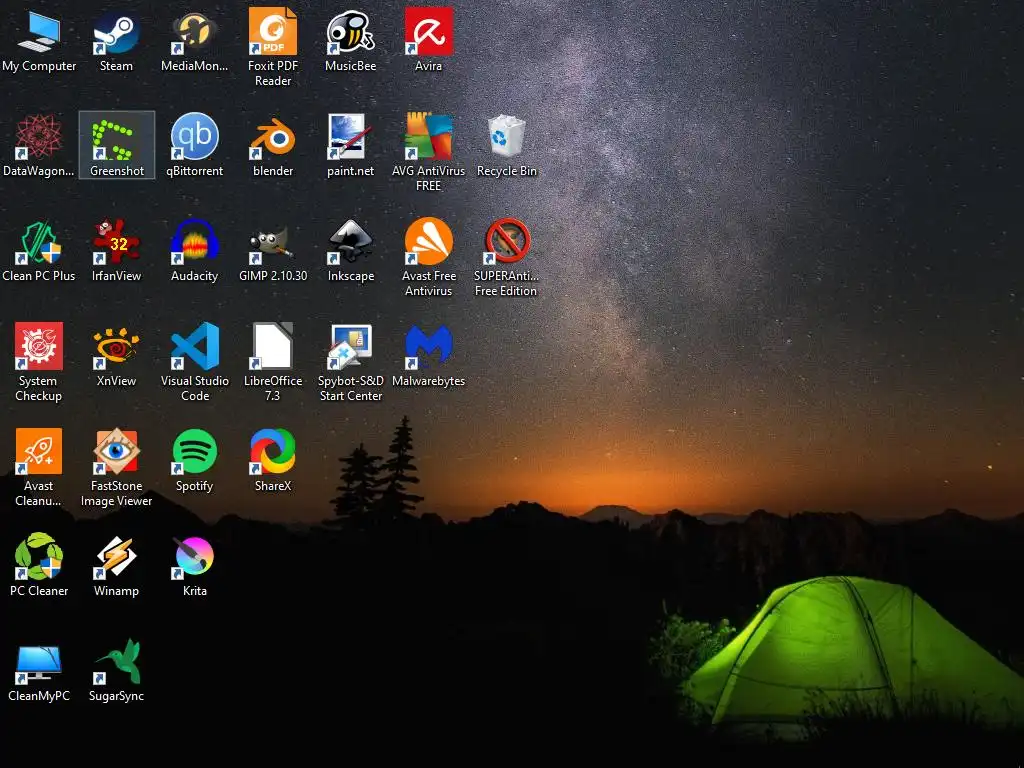1024x768 pixels.
Task: Select the Audacity shortcut icon
Action: tap(195, 242)
